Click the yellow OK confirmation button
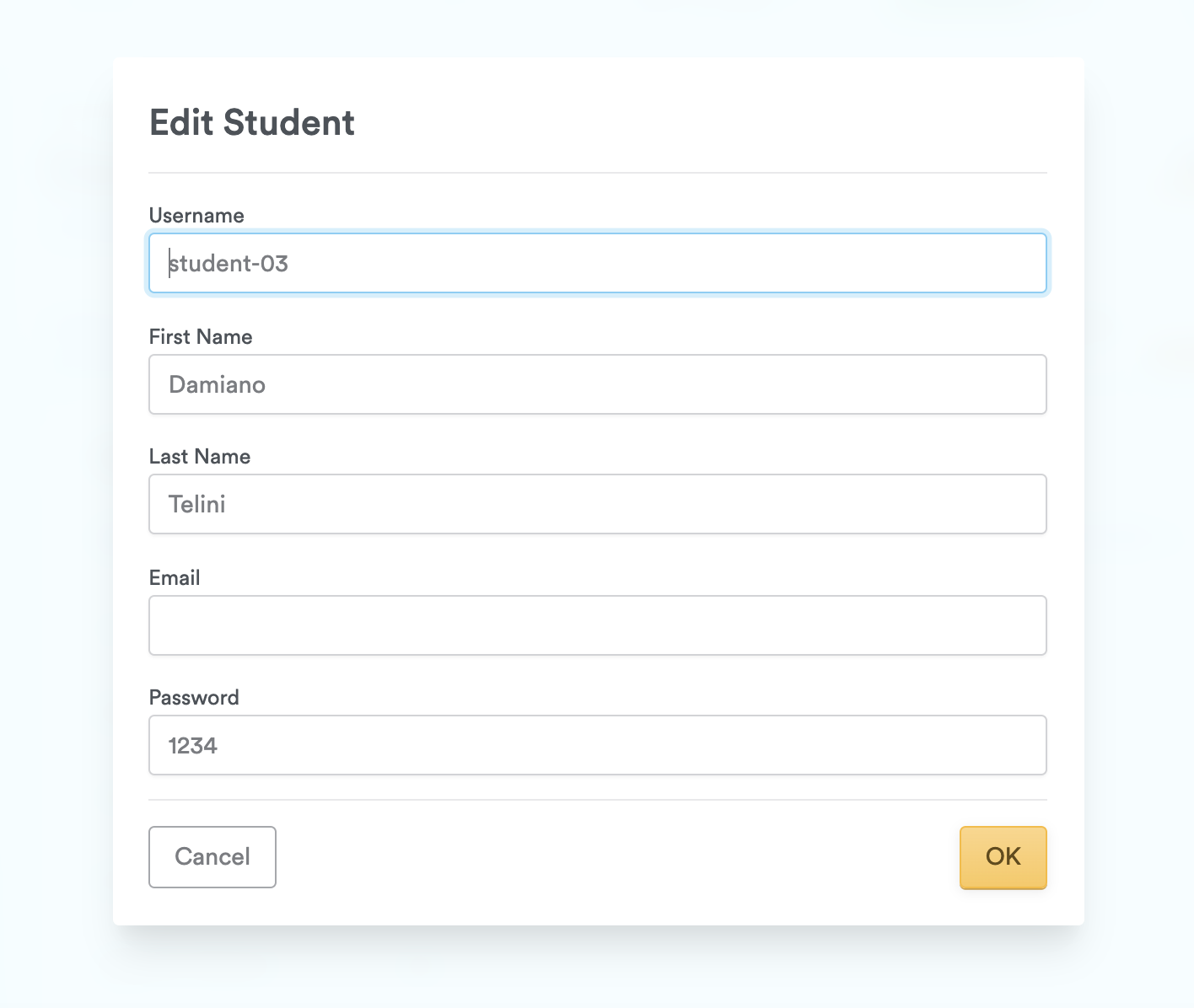 (x=1003, y=857)
